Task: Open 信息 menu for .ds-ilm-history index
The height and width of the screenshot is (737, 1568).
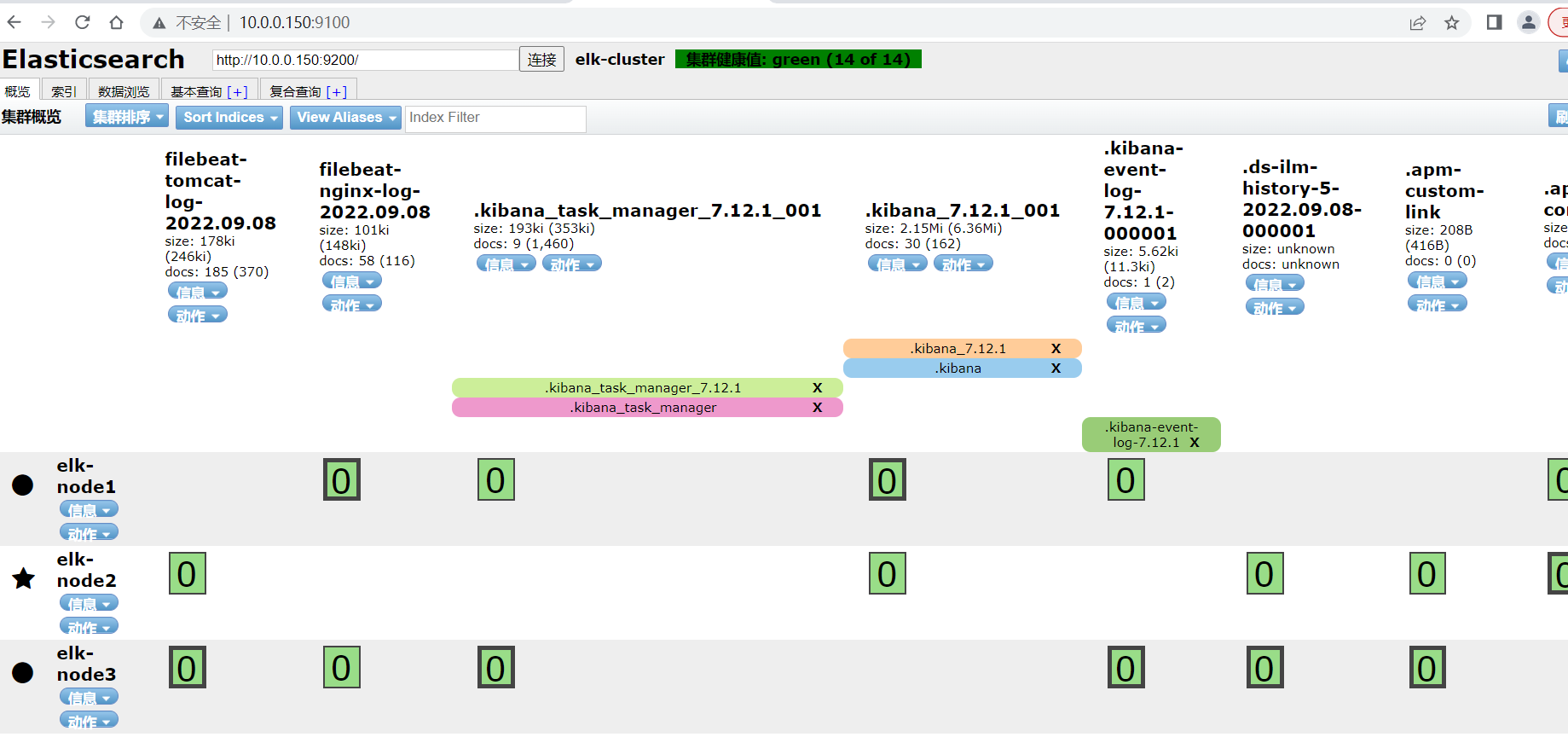Action: [1276, 284]
